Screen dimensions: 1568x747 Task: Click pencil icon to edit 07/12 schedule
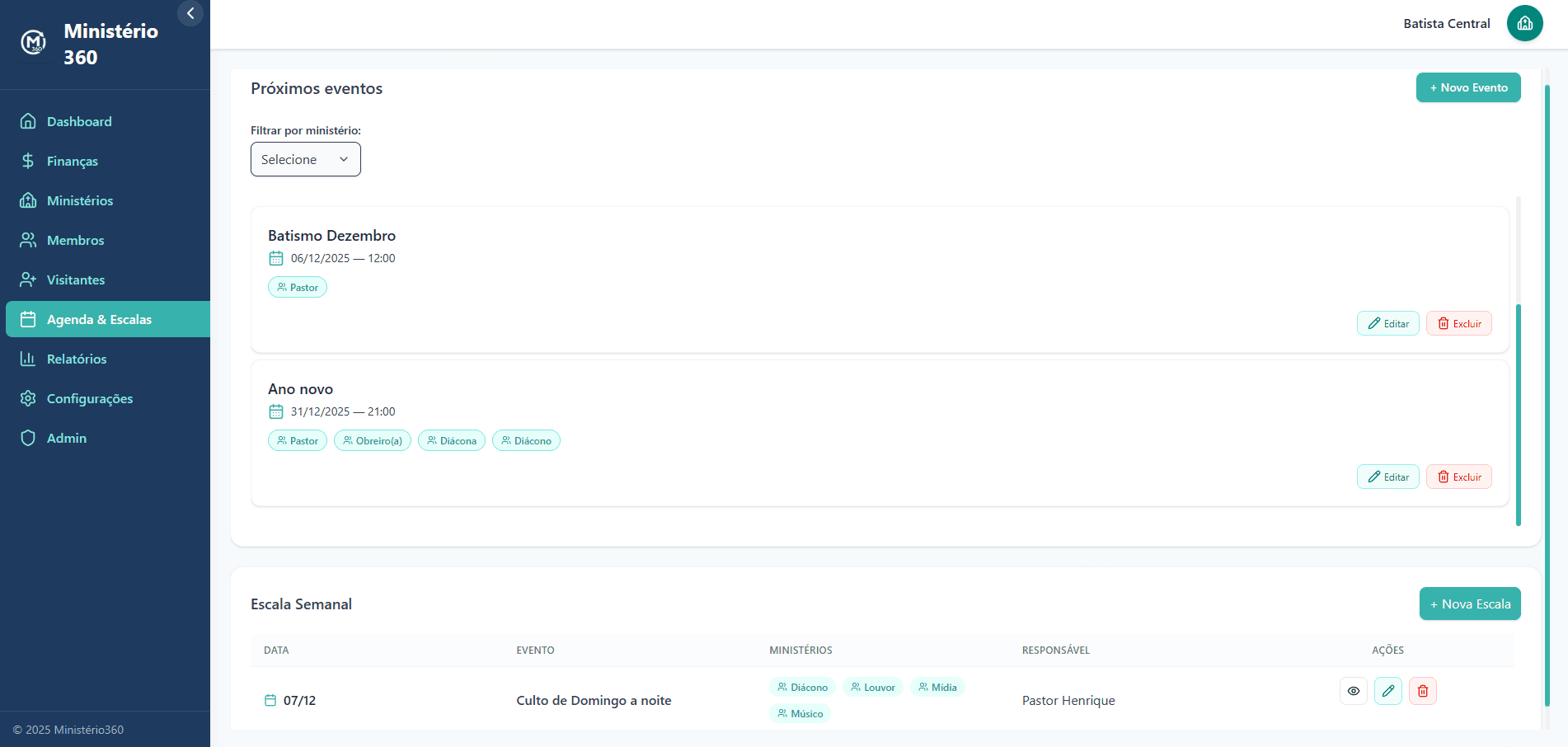tap(1387, 691)
